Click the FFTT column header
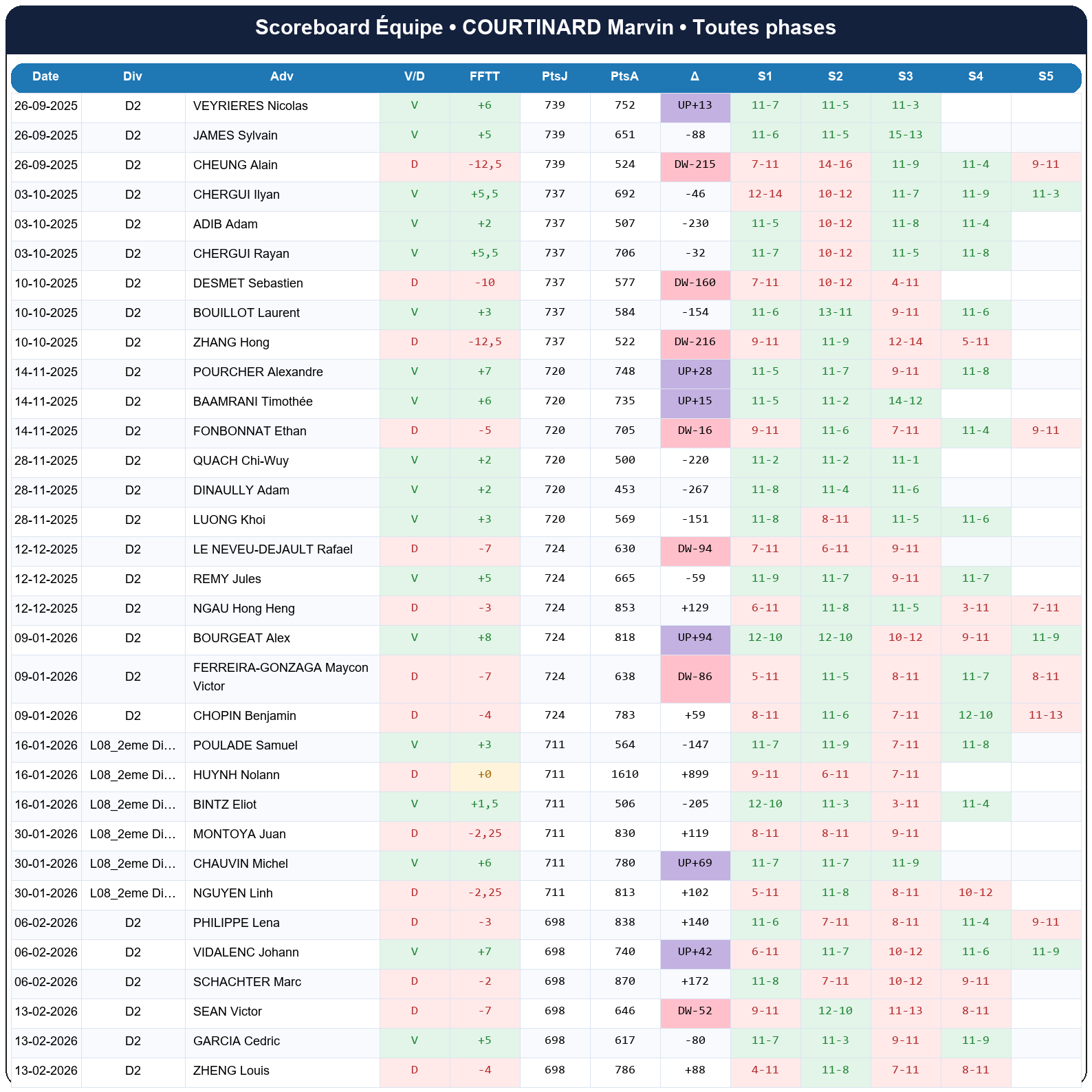1092x1092 pixels. click(484, 76)
